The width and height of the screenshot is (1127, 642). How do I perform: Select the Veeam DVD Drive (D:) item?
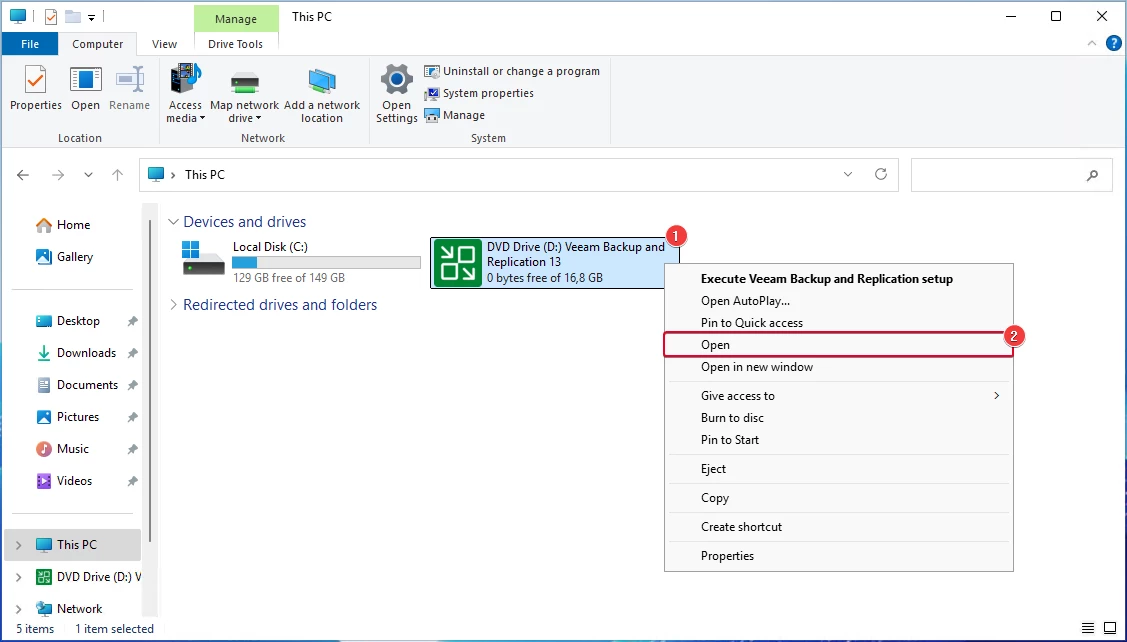point(554,262)
